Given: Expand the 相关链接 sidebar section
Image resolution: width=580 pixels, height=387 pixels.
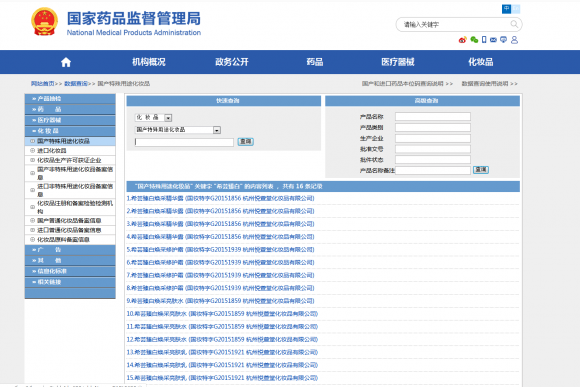Looking at the screenshot, I should [70, 282].
